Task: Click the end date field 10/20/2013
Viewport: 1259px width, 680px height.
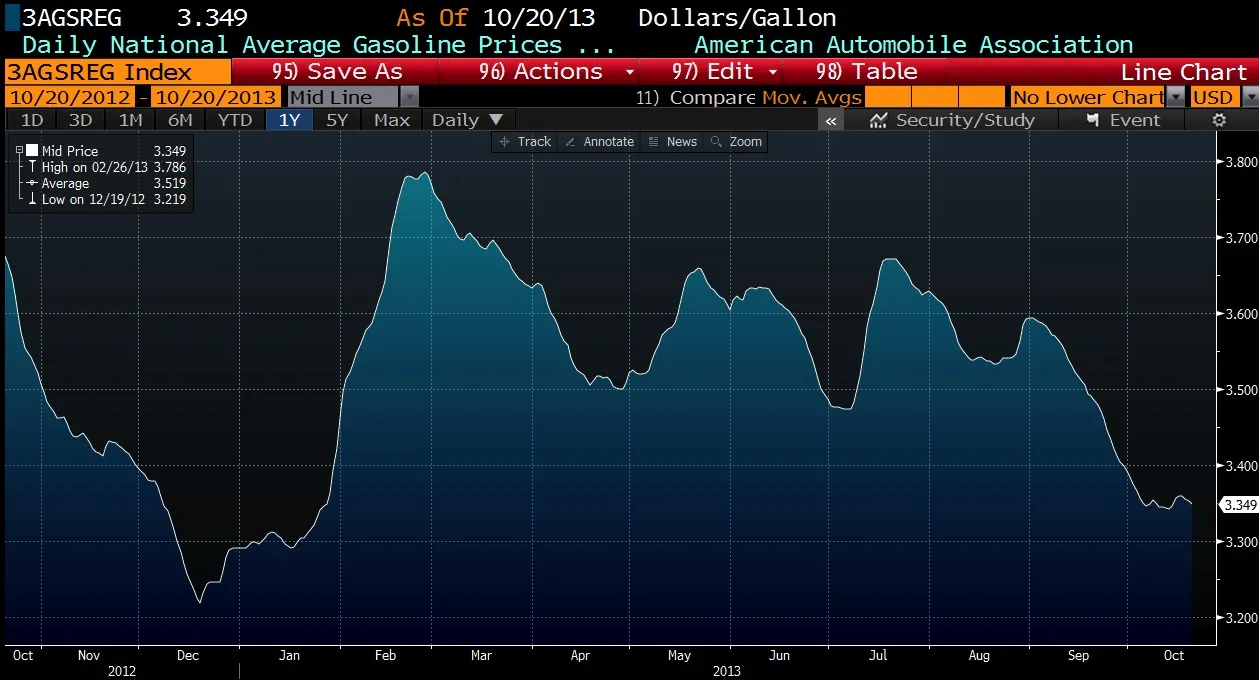Action: [x=217, y=97]
